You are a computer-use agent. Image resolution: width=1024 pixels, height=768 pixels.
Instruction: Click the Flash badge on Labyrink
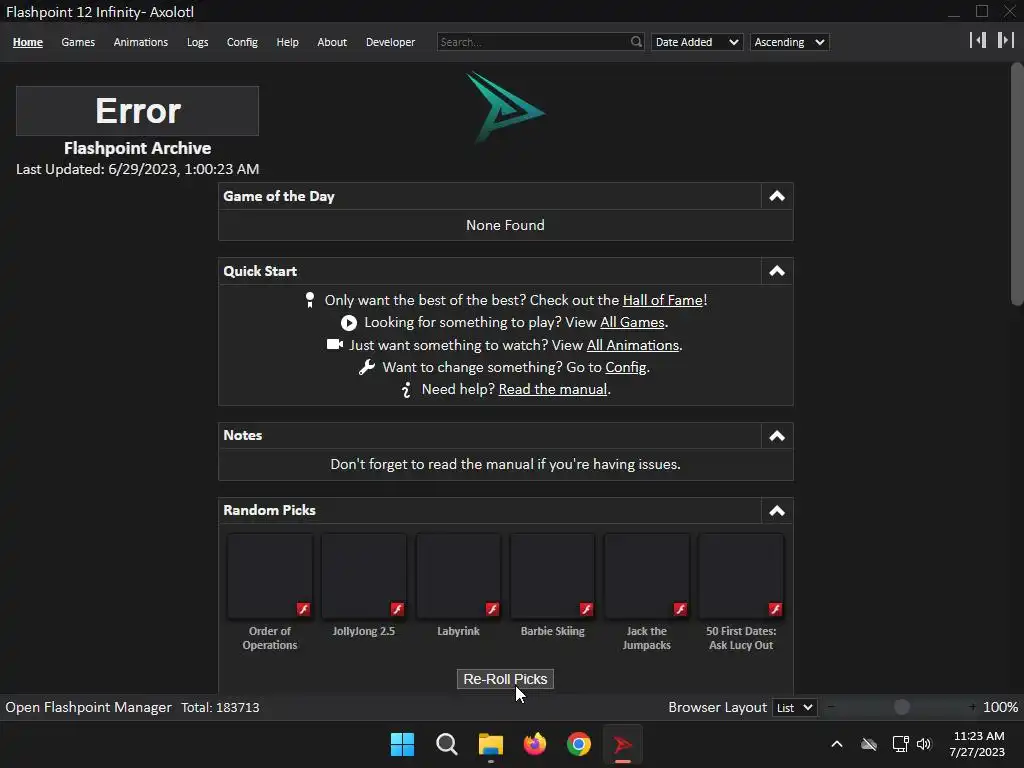[x=492, y=609]
